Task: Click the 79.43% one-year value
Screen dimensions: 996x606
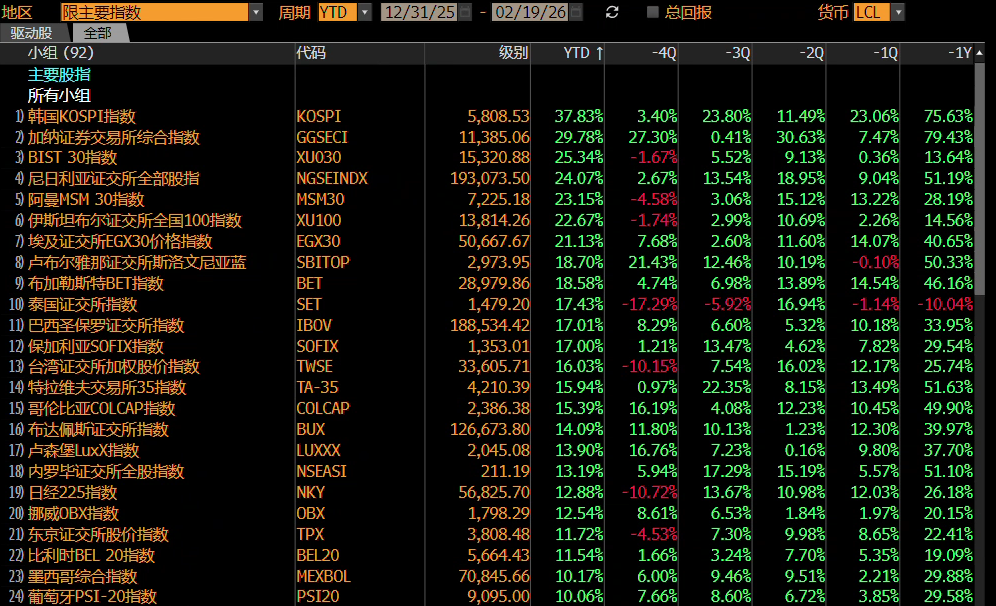Action: tap(948, 138)
